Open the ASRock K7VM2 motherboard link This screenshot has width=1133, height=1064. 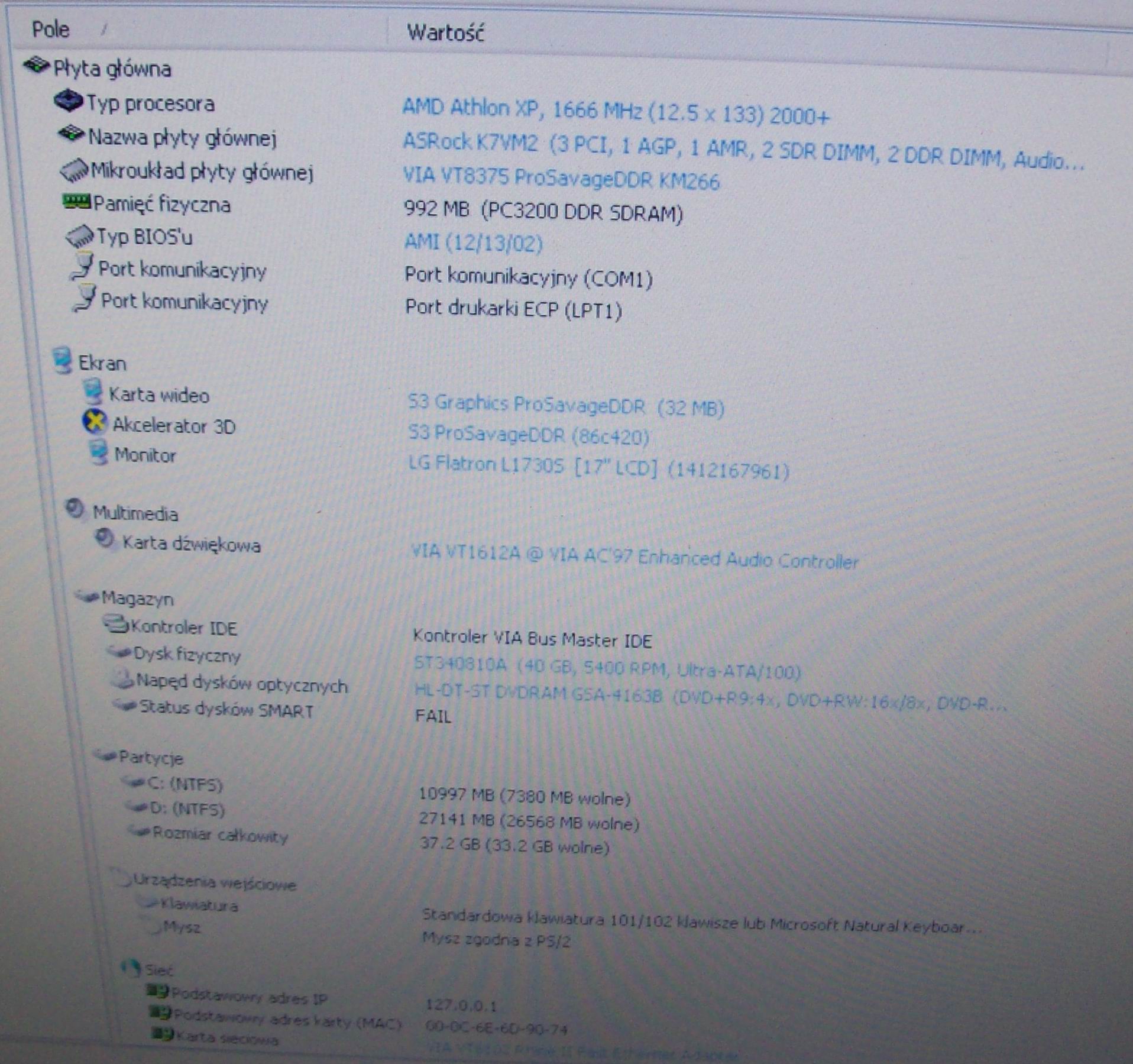click(x=743, y=151)
